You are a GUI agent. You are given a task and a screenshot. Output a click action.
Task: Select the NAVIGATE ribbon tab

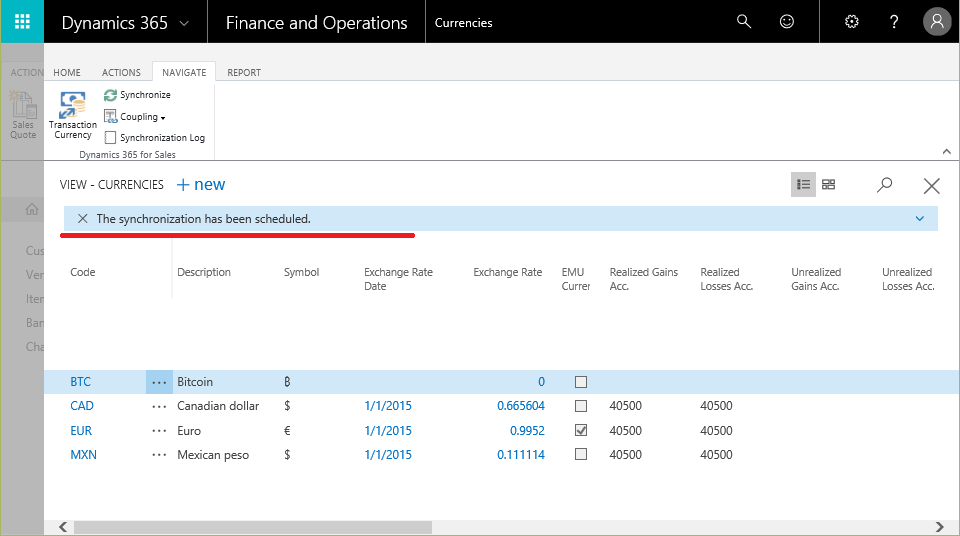coord(184,72)
